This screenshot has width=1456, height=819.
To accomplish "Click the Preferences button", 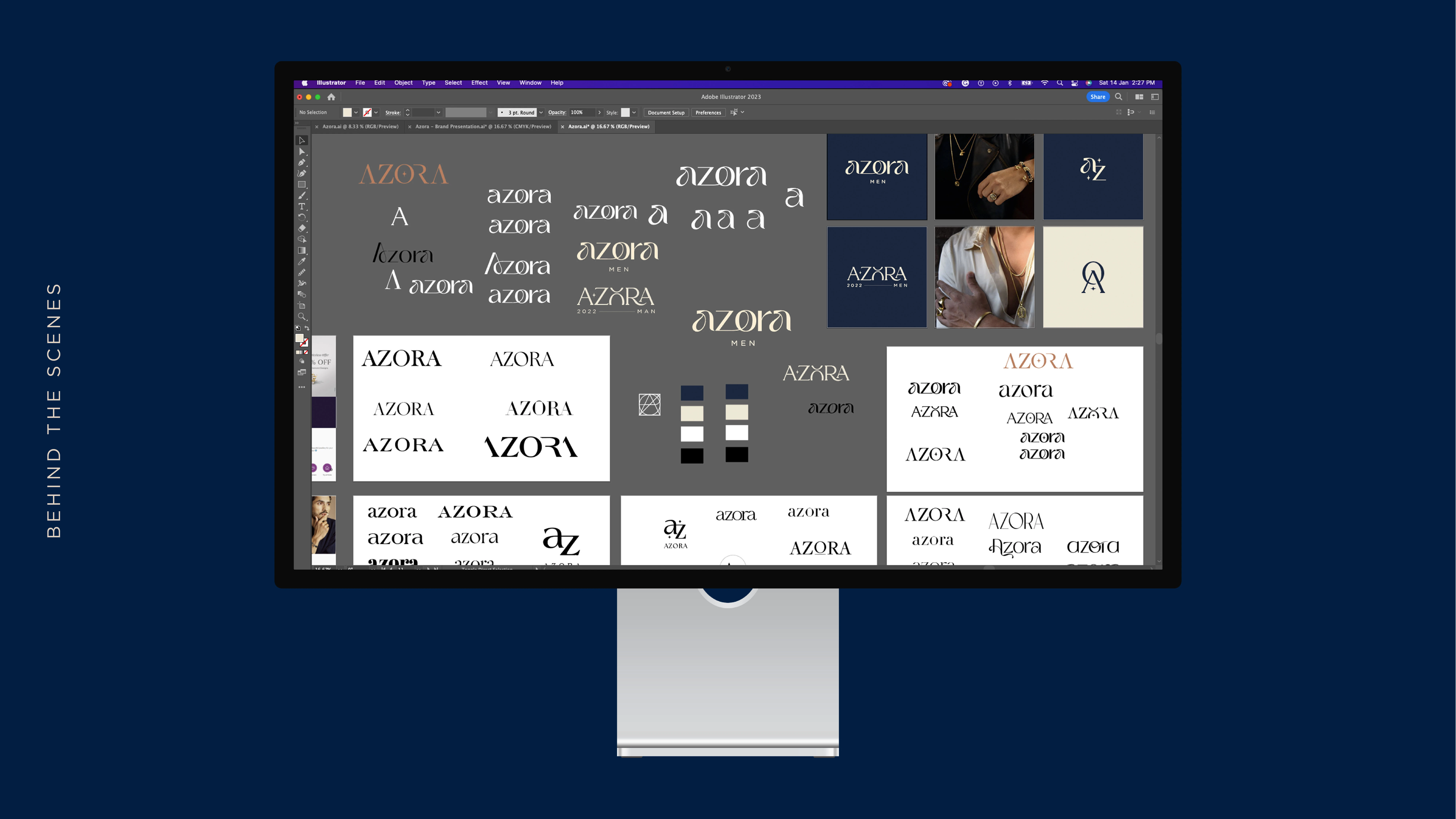I will (708, 112).
